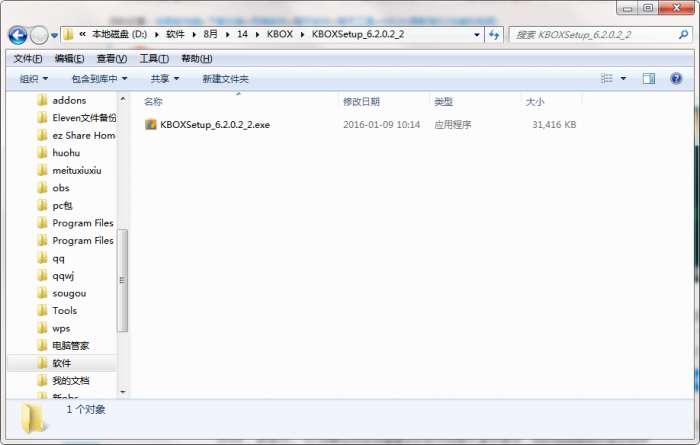The width and height of the screenshot is (700, 445).
Task: Go back with the blue Back arrow
Action: coord(17,35)
